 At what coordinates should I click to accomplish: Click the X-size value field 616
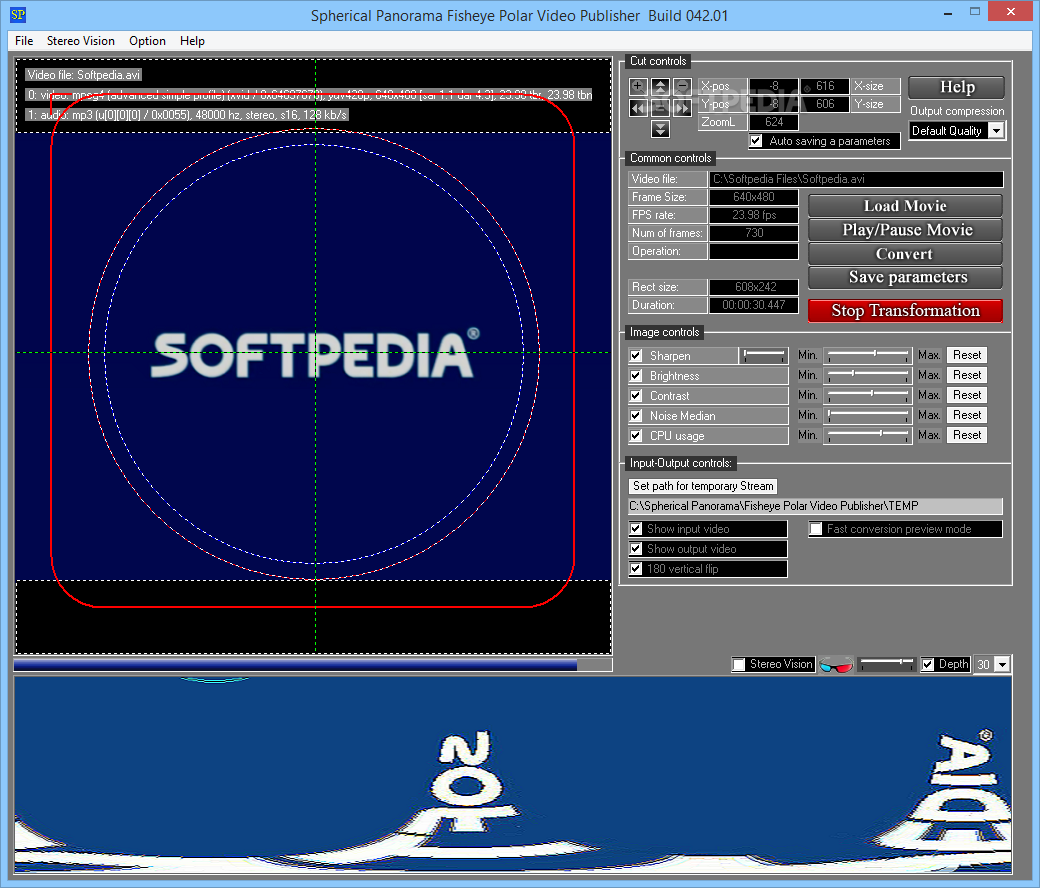click(x=824, y=86)
